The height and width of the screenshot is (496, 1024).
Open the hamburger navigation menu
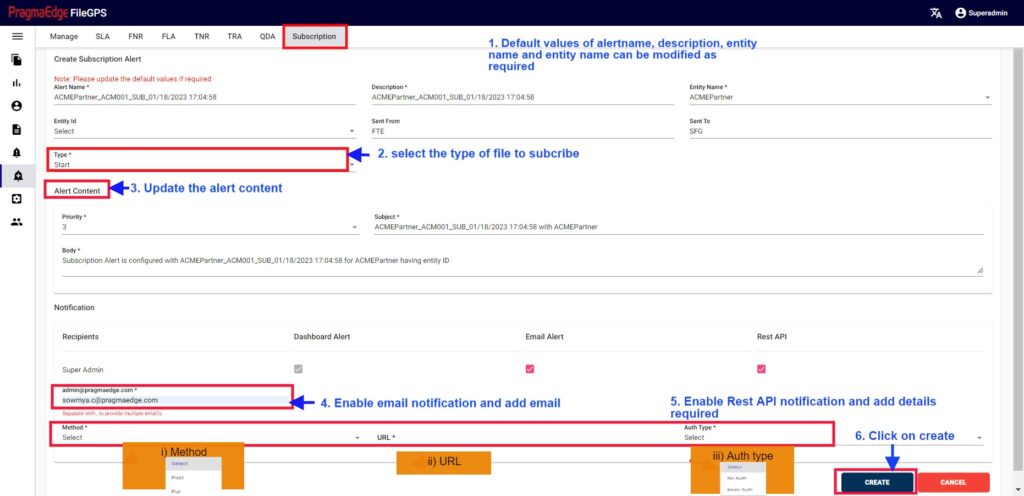click(x=17, y=37)
